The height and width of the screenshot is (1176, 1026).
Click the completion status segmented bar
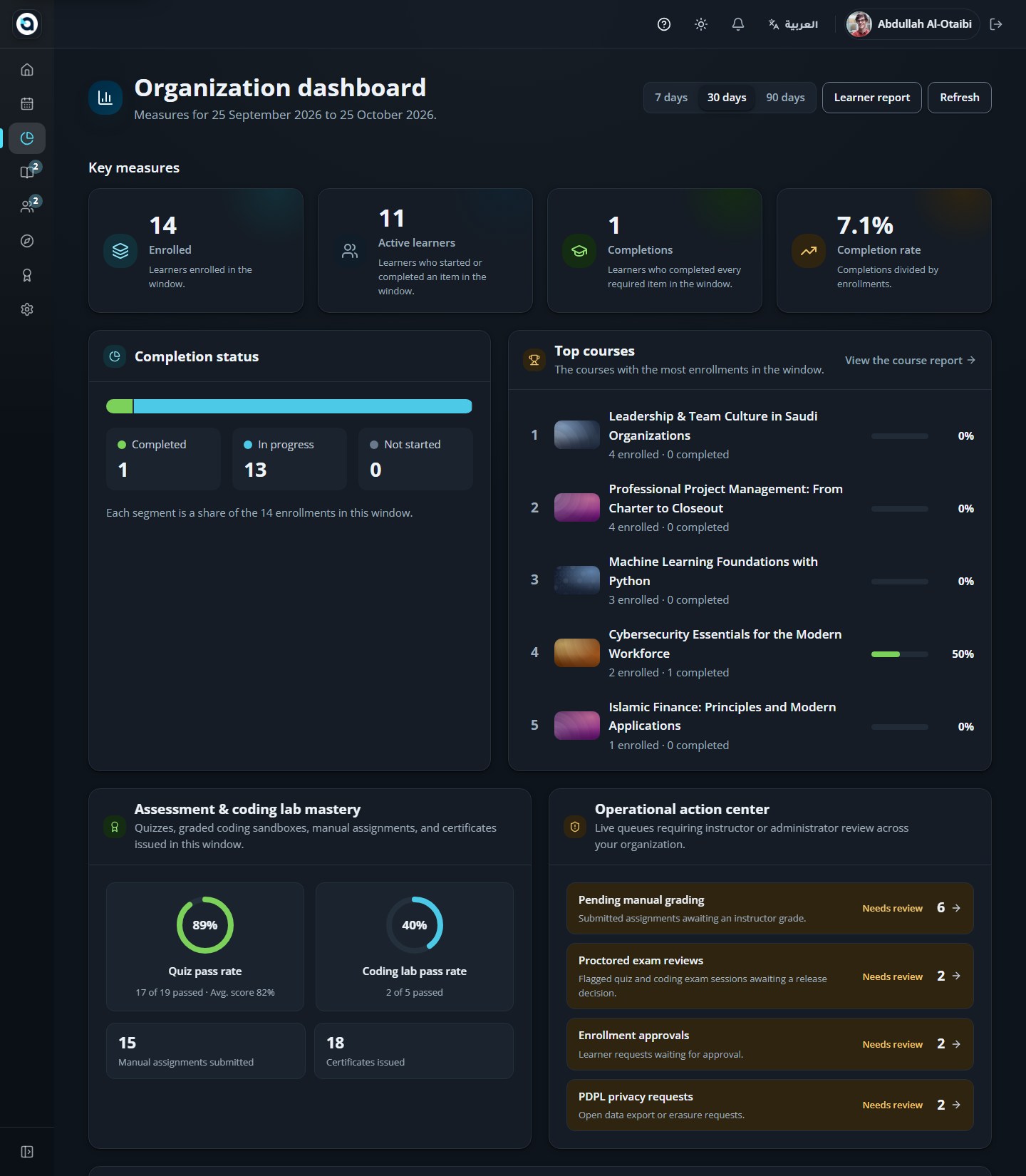[289, 406]
